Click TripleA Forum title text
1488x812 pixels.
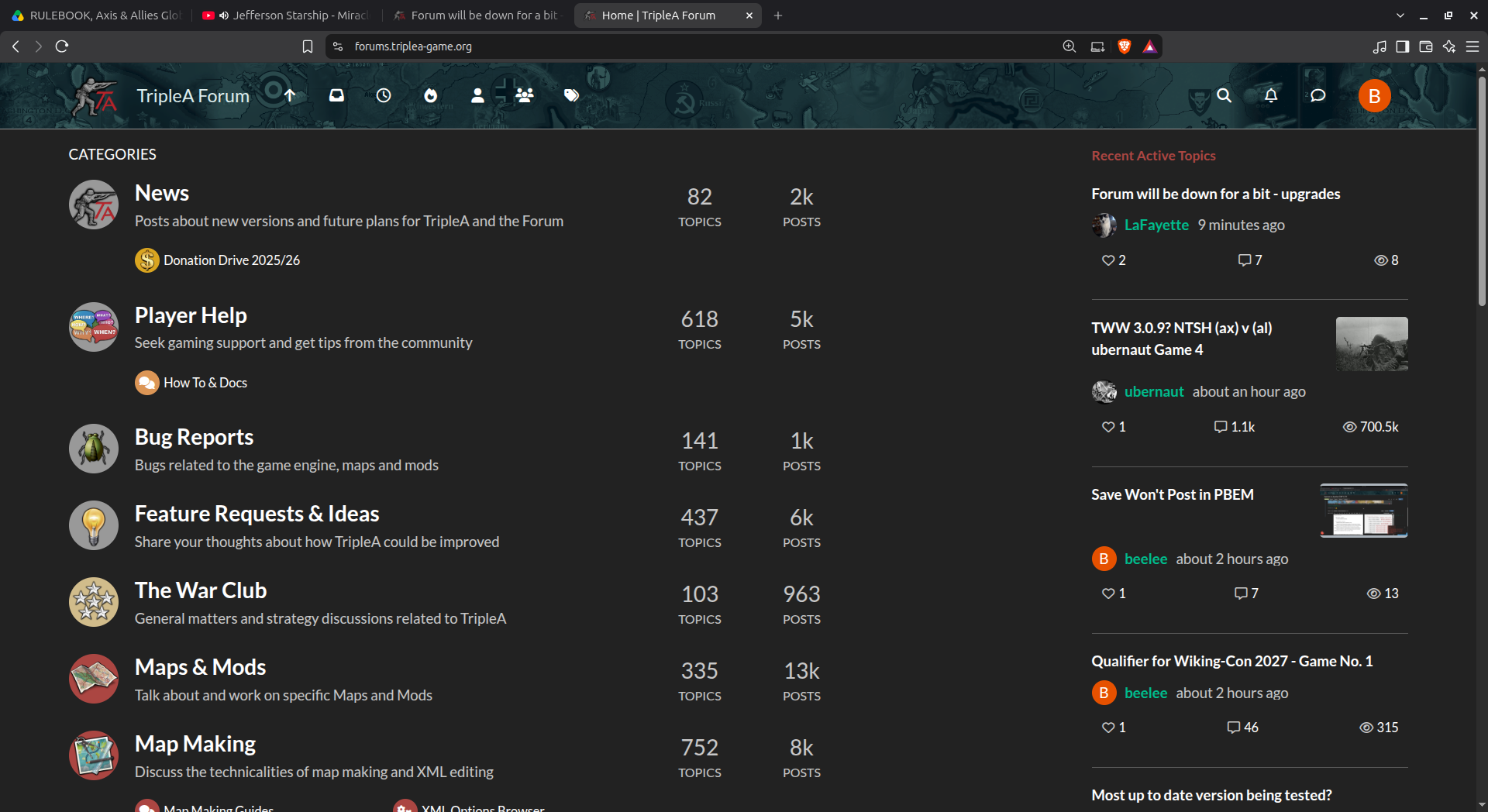coord(193,96)
